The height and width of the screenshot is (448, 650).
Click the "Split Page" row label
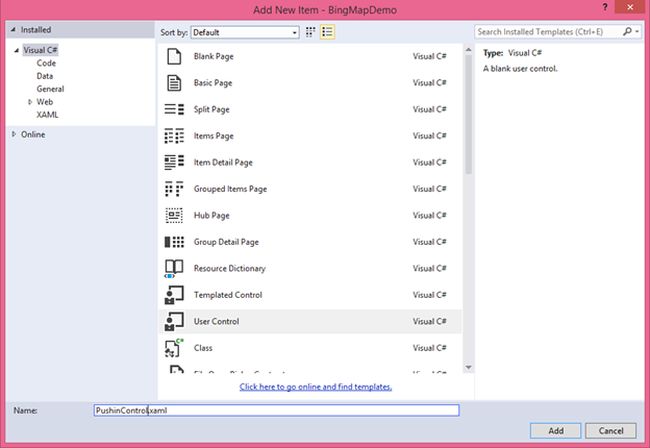[211, 109]
